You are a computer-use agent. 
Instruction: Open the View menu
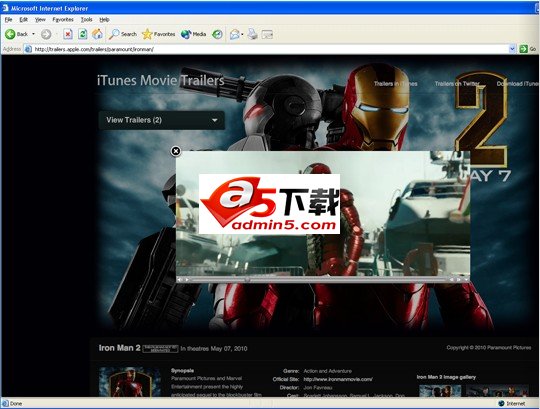point(40,20)
